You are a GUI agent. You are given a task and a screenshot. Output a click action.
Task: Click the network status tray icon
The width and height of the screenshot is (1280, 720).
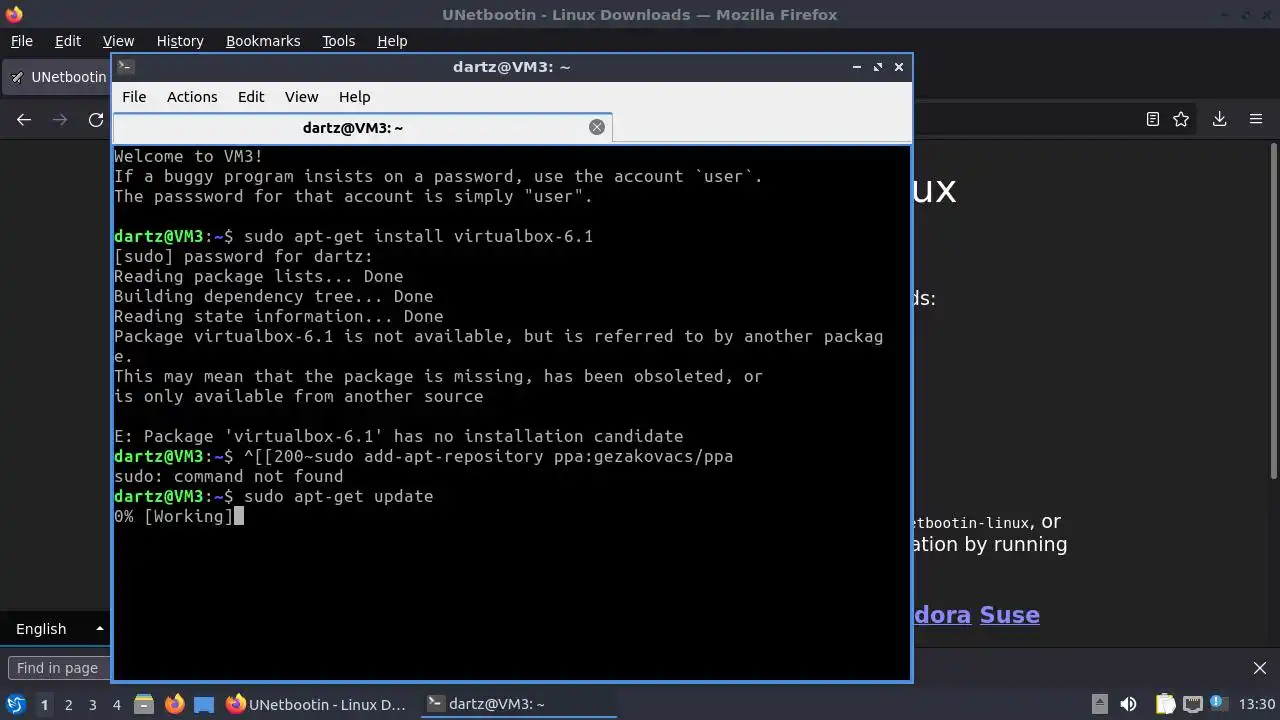click(1192, 704)
